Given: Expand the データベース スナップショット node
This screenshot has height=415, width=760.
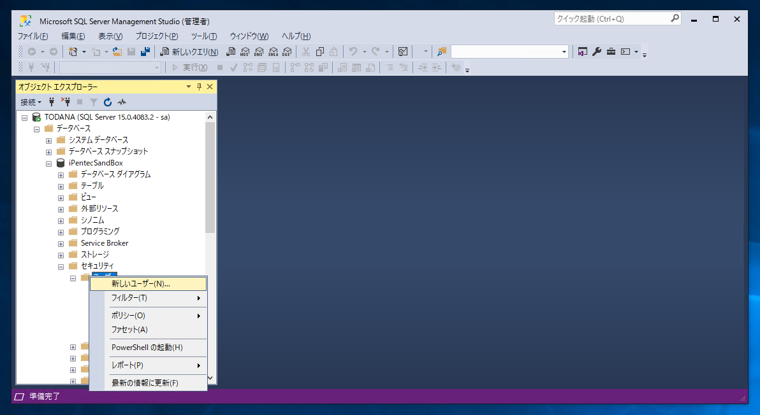Looking at the screenshot, I should point(49,152).
